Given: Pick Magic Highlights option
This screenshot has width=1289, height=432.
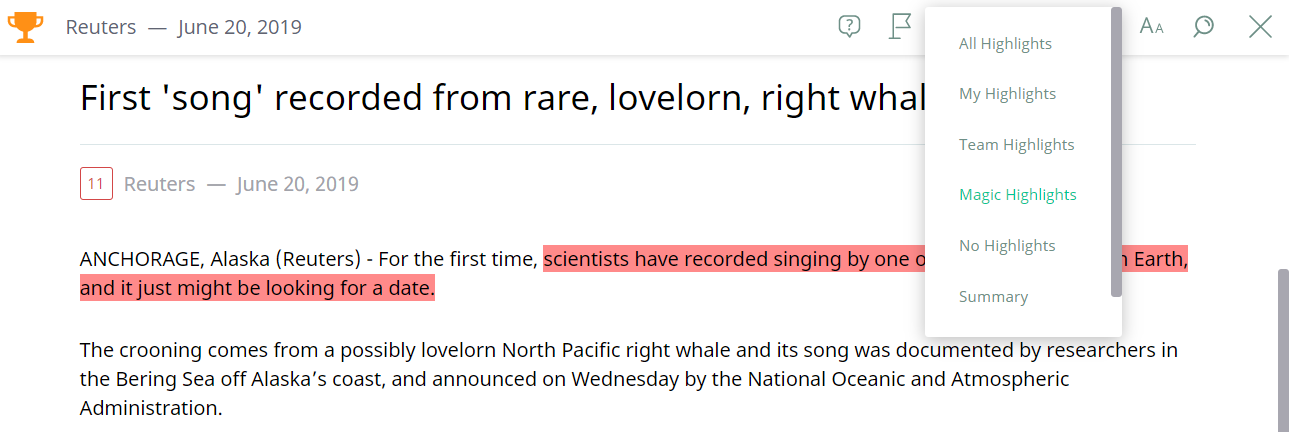Looking at the screenshot, I should (1018, 195).
